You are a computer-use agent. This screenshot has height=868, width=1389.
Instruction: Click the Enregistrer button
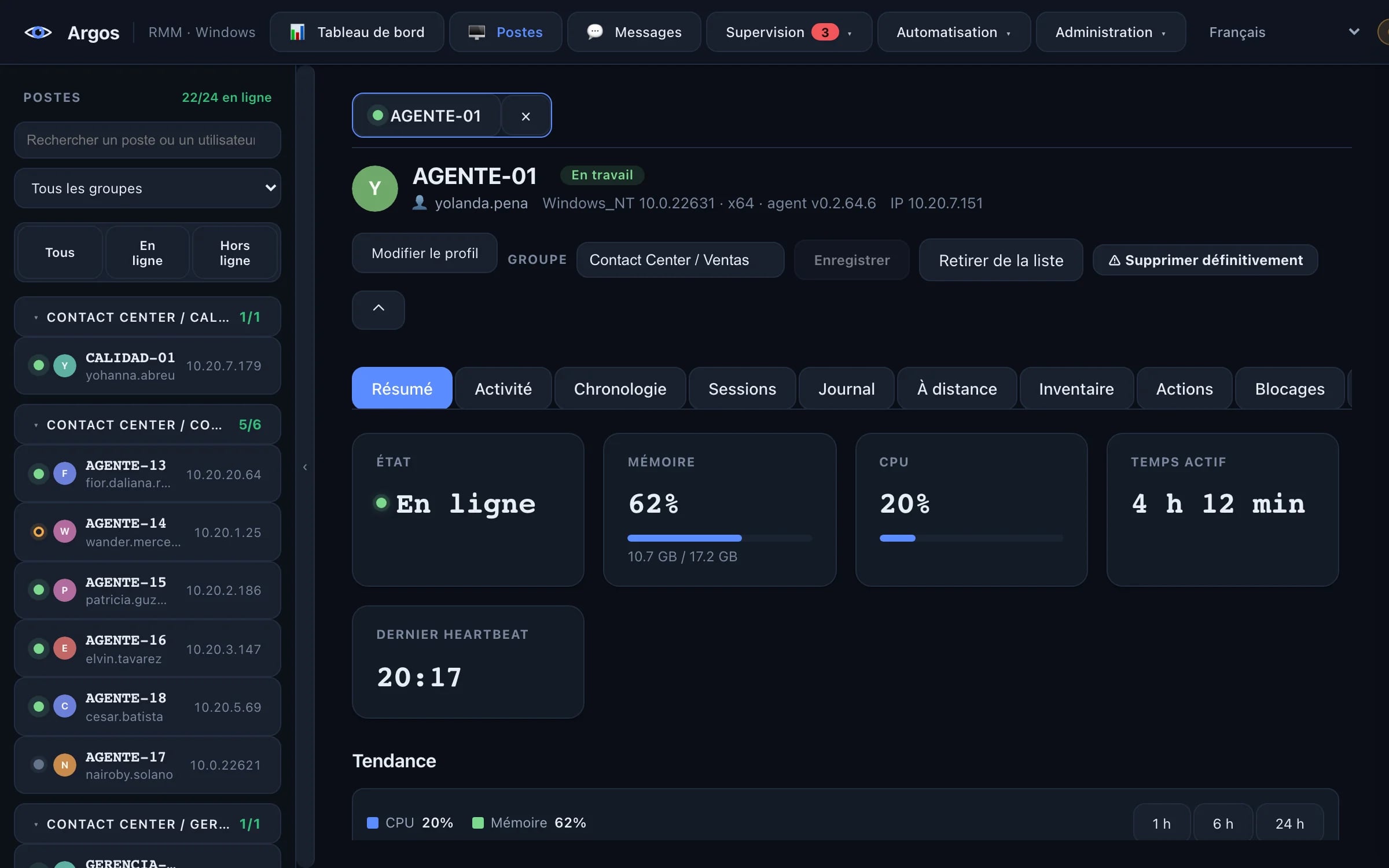(x=851, y=260)
